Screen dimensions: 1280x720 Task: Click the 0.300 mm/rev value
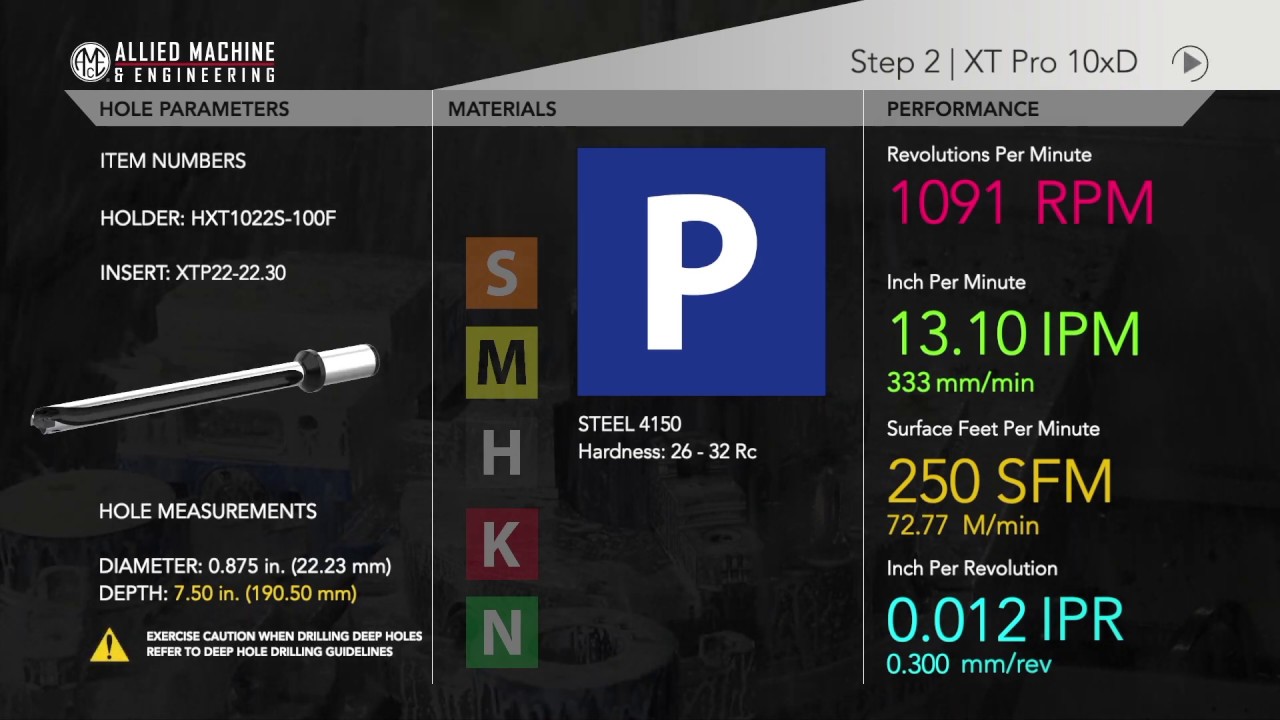tap(968, 664)
